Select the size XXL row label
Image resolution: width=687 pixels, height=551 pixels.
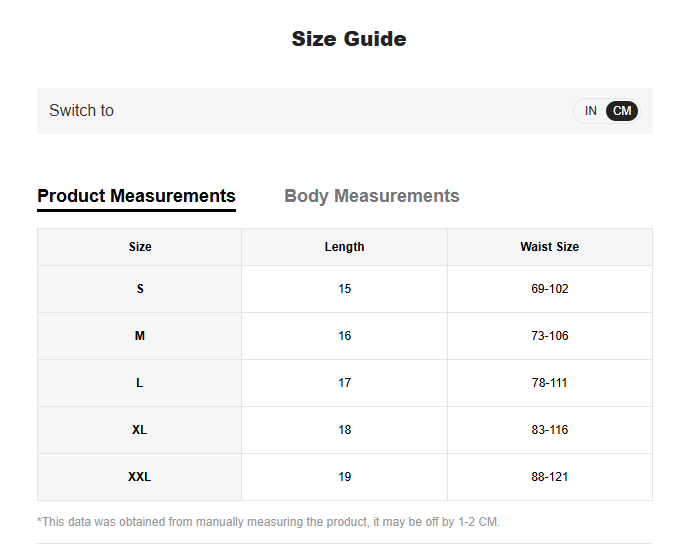tap(140, 477)
